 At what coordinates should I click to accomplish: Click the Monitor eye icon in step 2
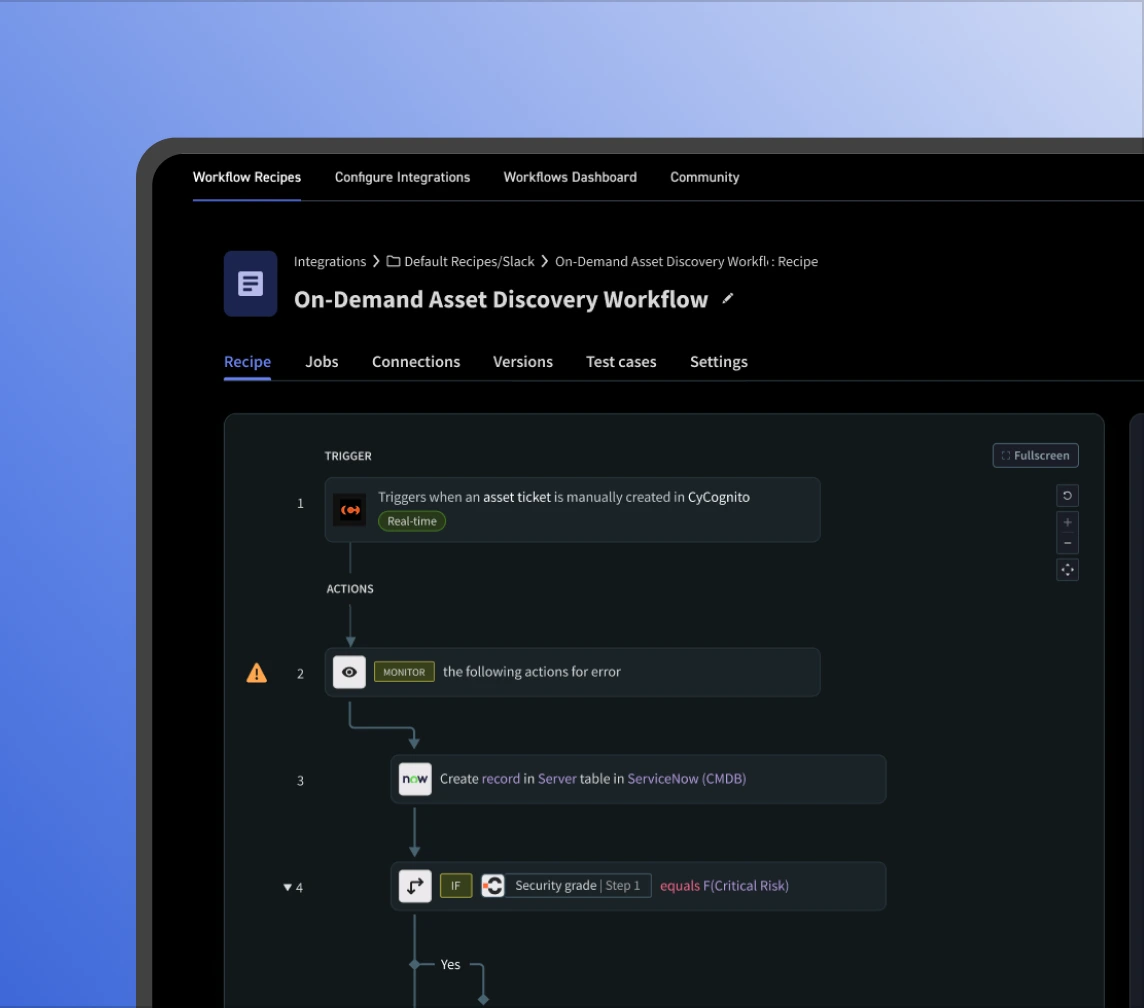click(x=349, y=672)
